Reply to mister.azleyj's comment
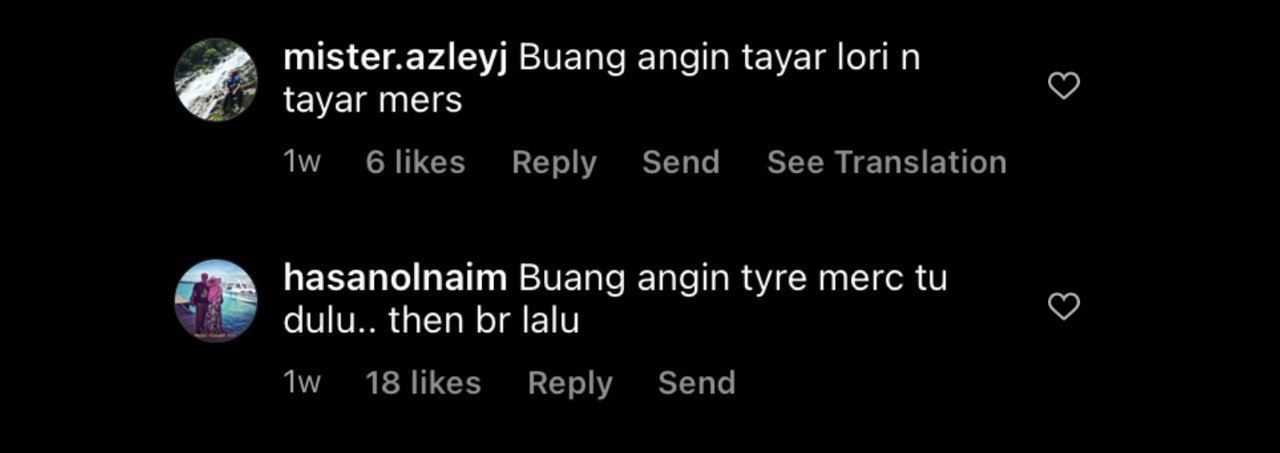1280x453 pixels. click(x=554, y=162)
